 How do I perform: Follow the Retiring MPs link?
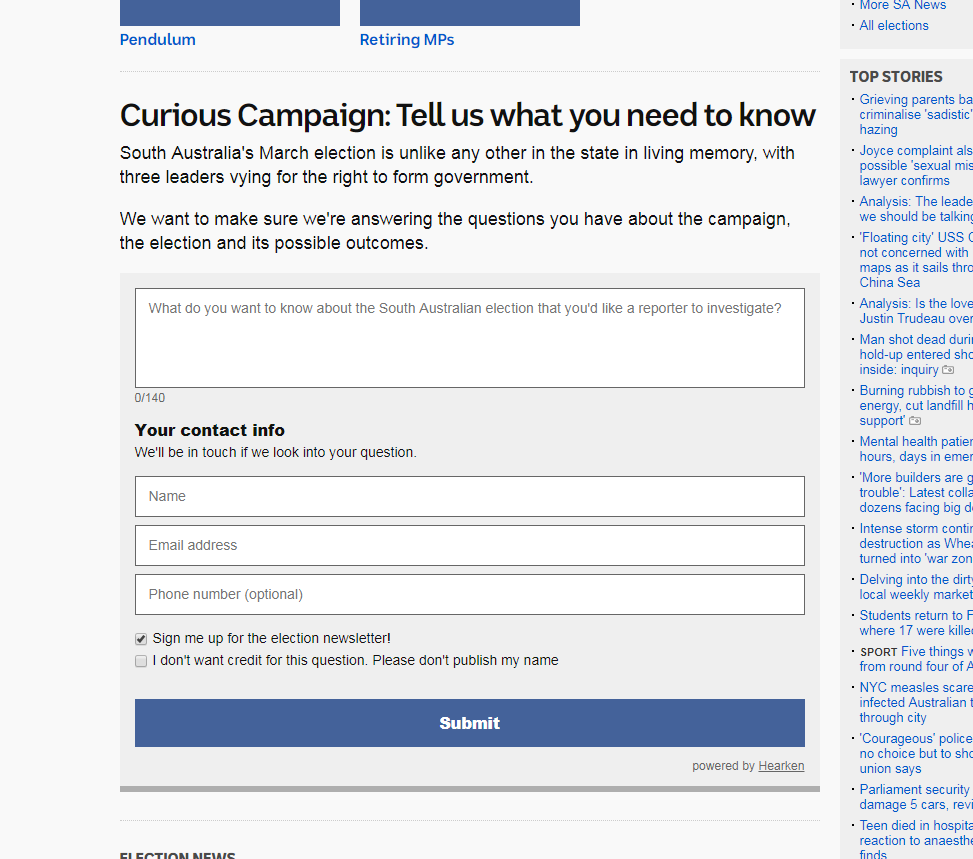(x=406, y=39)
